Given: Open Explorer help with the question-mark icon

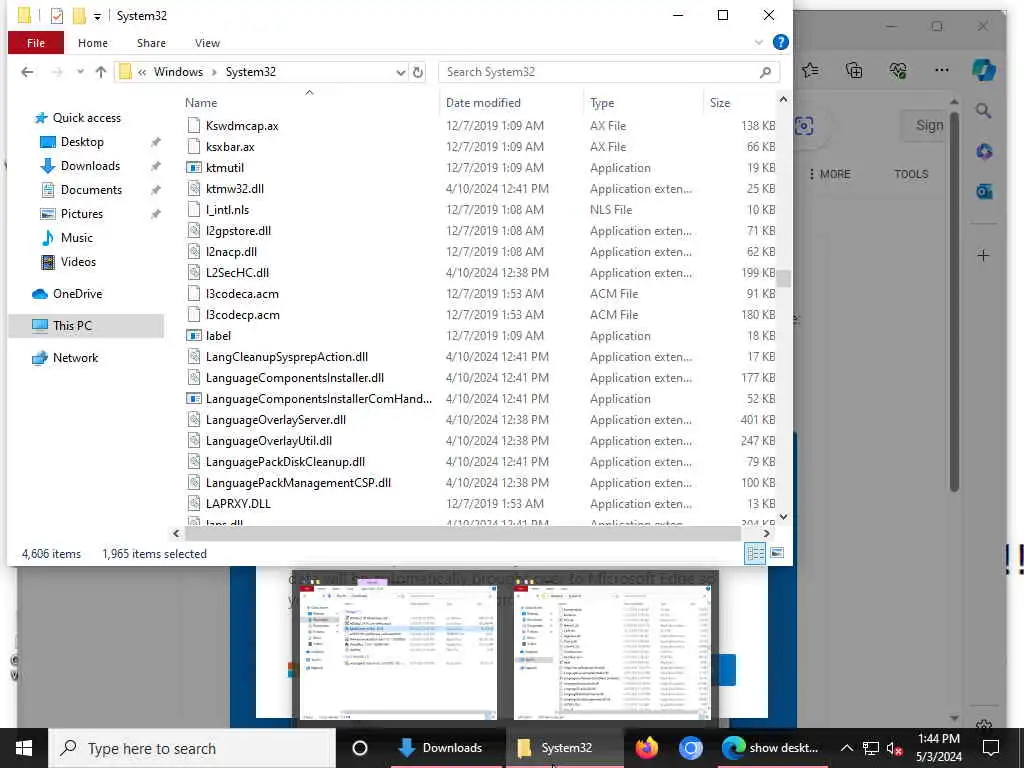Looking at the screenshot, I should click(780, 42).
